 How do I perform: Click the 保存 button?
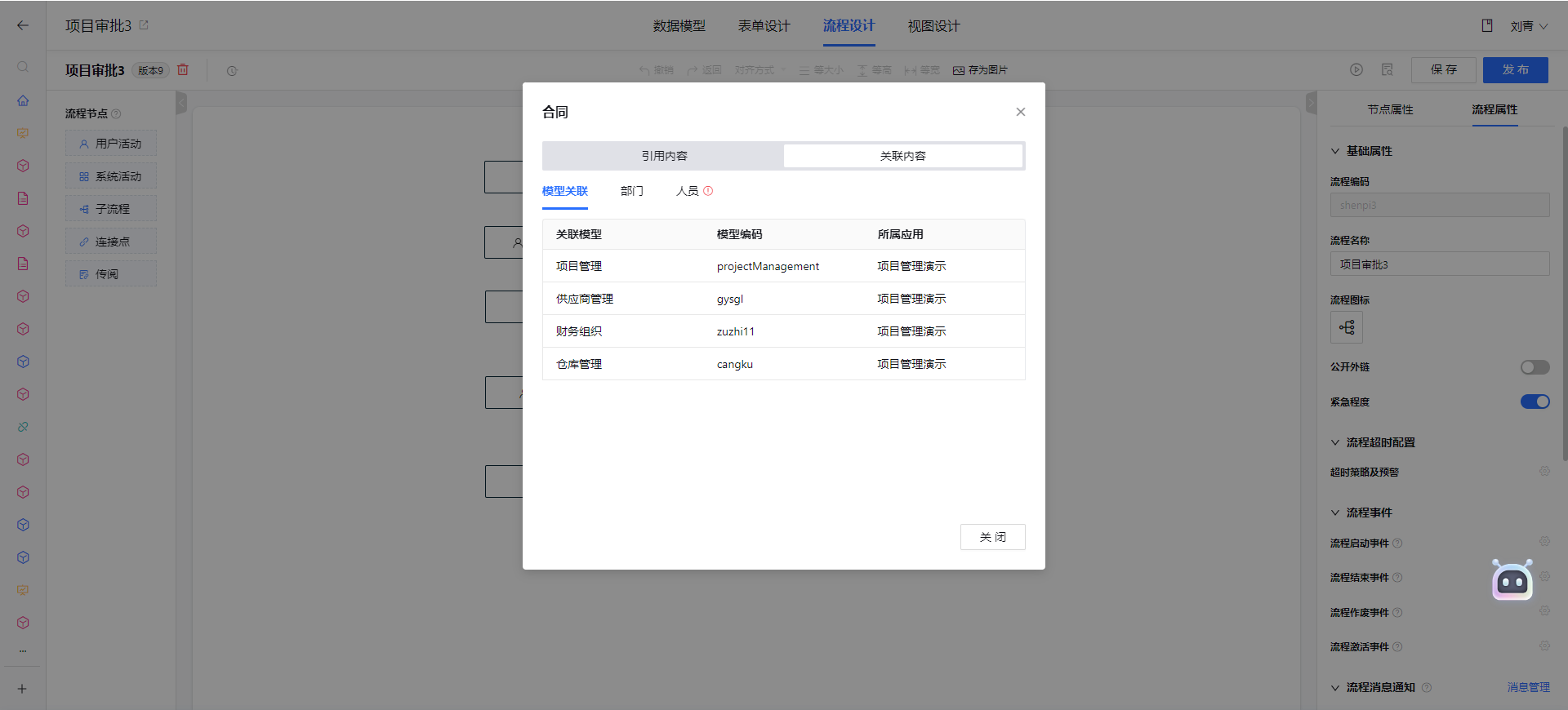[1444, 70]
